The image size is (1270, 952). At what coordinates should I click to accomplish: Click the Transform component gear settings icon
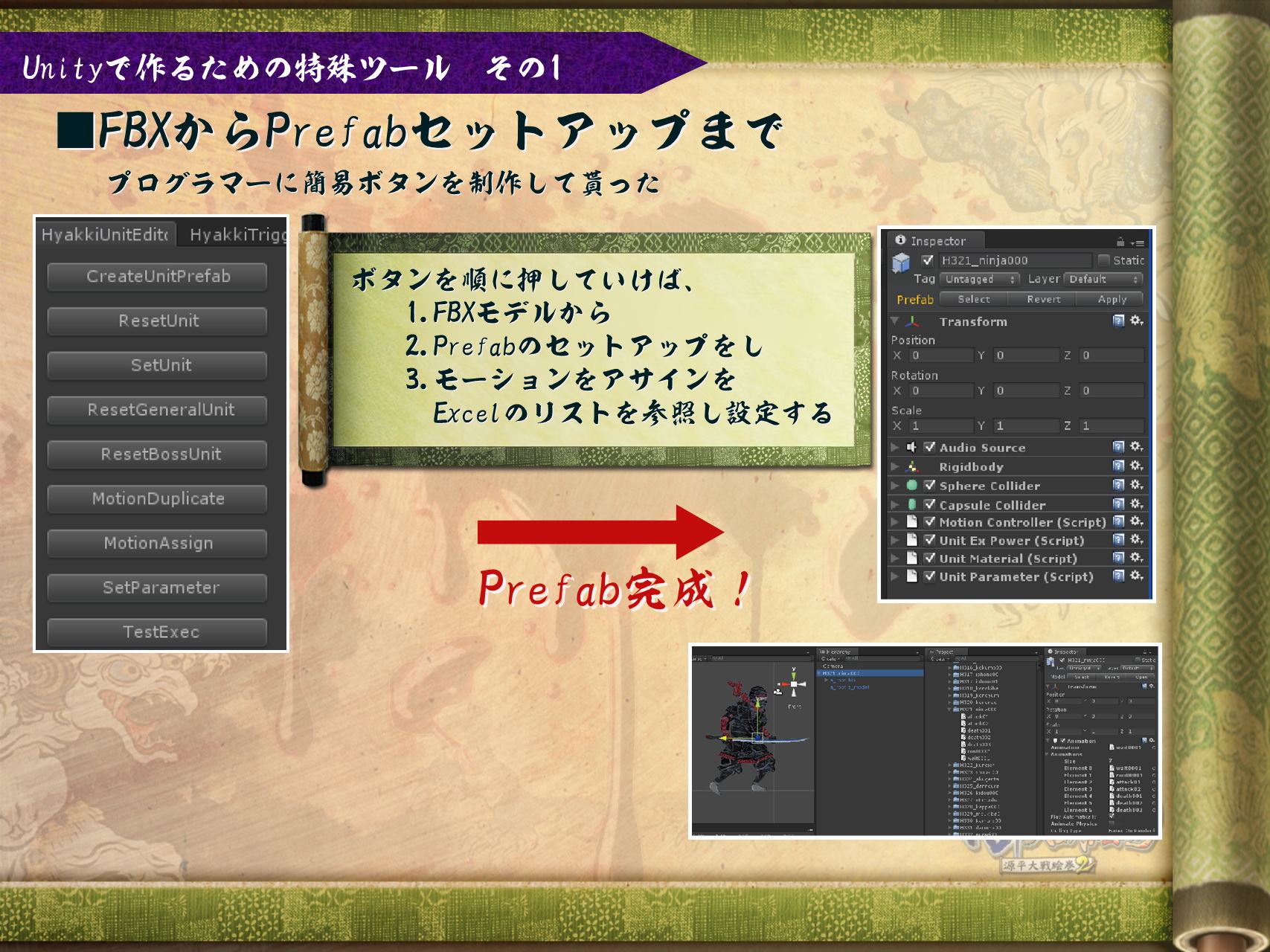pyautogui.click(x=1136, y=321)
